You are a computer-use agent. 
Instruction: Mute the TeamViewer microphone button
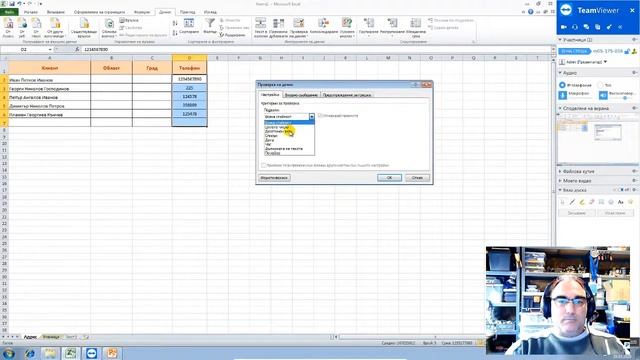pos(562,95)
